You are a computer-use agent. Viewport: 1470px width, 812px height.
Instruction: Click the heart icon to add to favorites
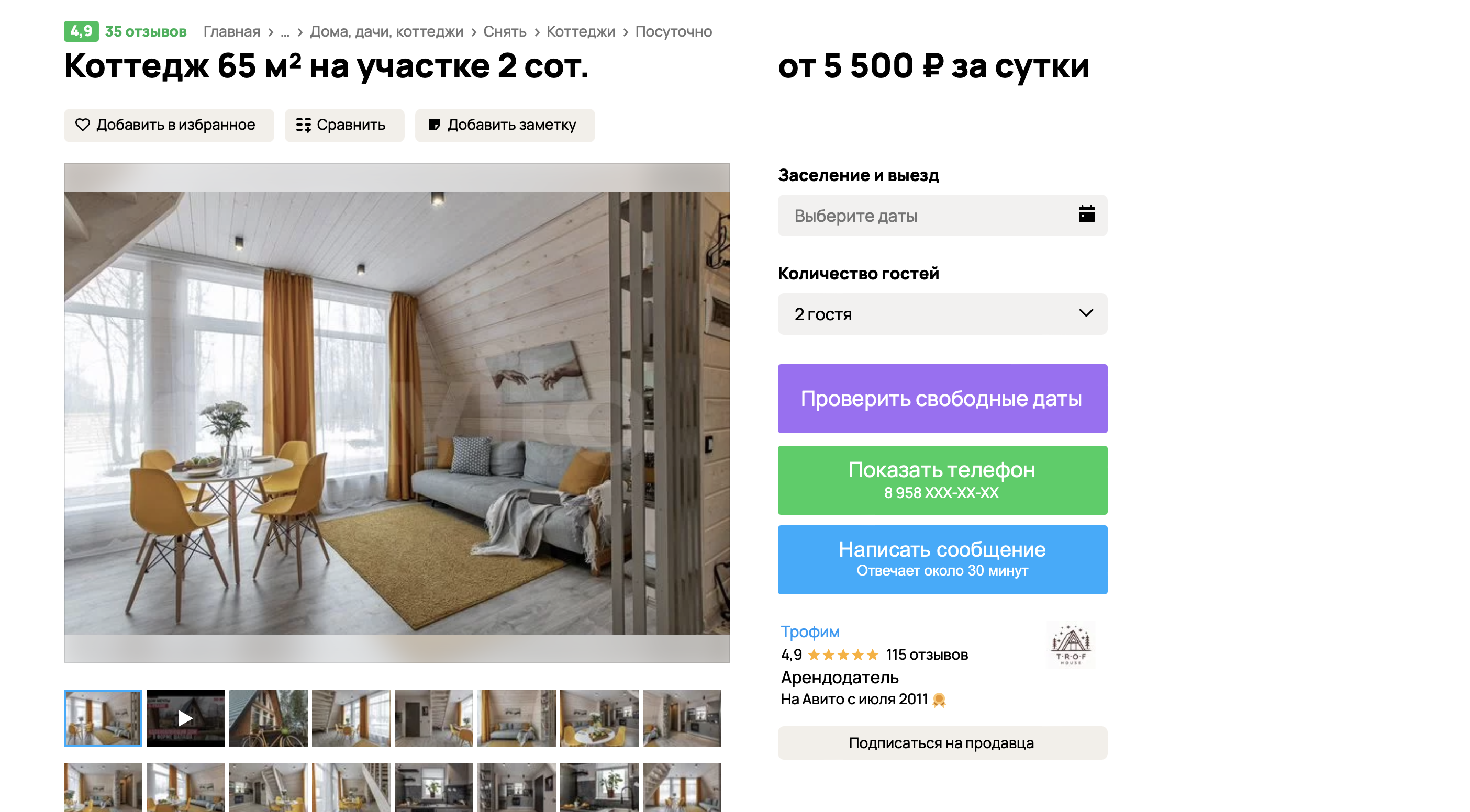[x=83, y=125]
